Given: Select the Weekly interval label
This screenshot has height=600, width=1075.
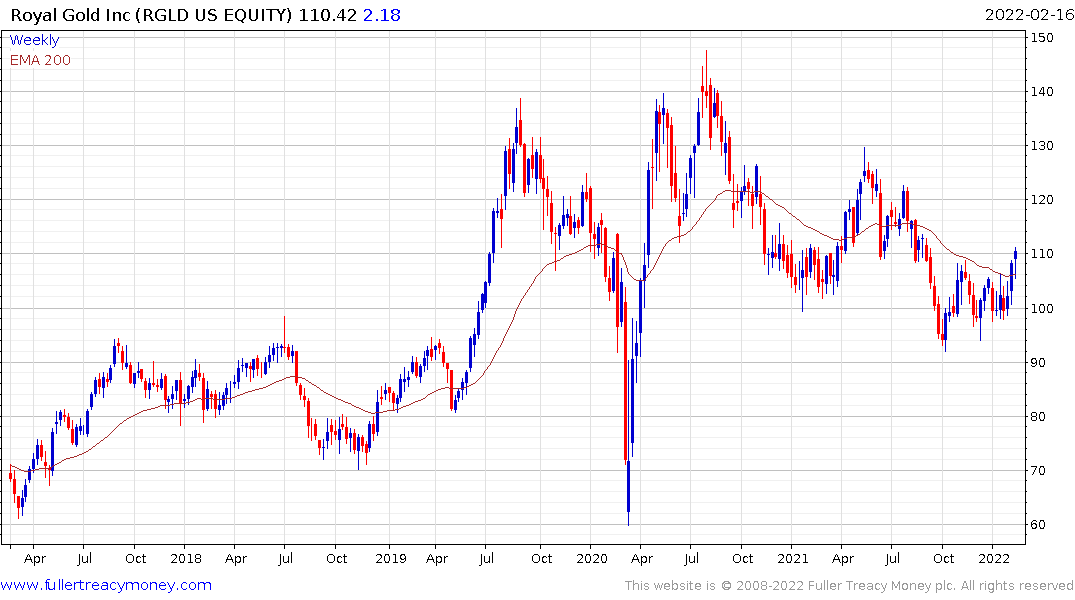Looking at the screenshot, I should tap(34, 40).
